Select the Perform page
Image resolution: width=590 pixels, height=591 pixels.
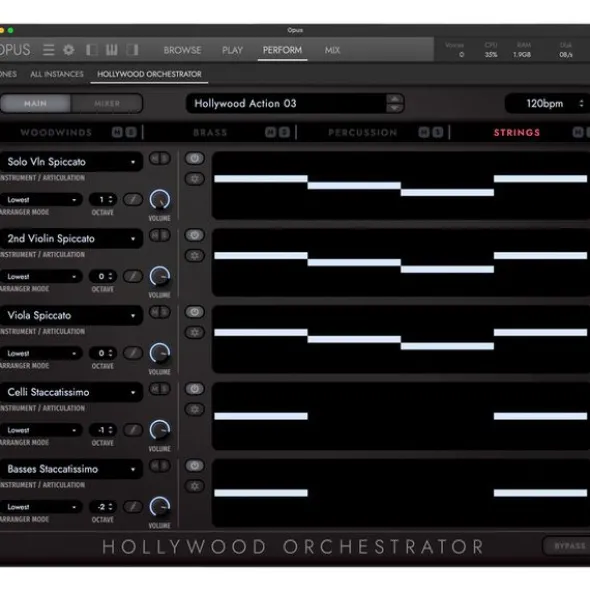coord(282,50)
